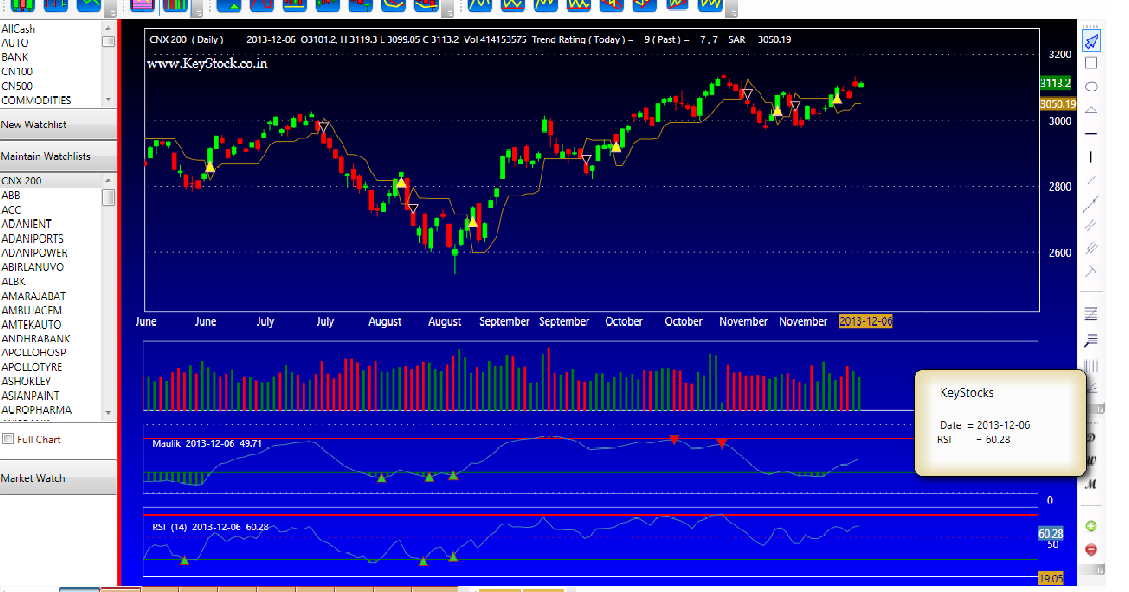Select the pitchfork drawing tool

(x=1091, y=272)
